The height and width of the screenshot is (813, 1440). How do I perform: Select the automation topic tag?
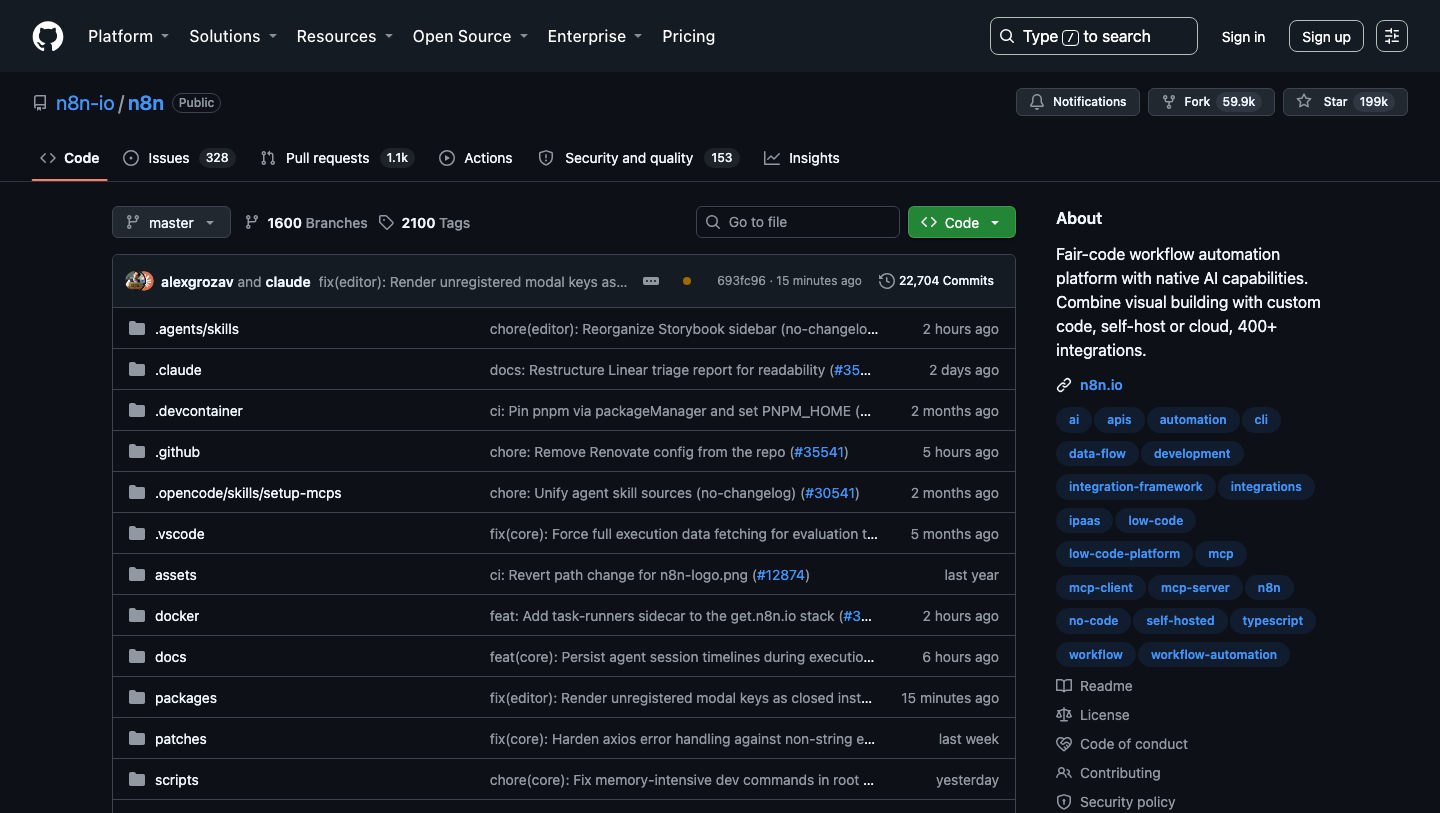click(1193, 420)
